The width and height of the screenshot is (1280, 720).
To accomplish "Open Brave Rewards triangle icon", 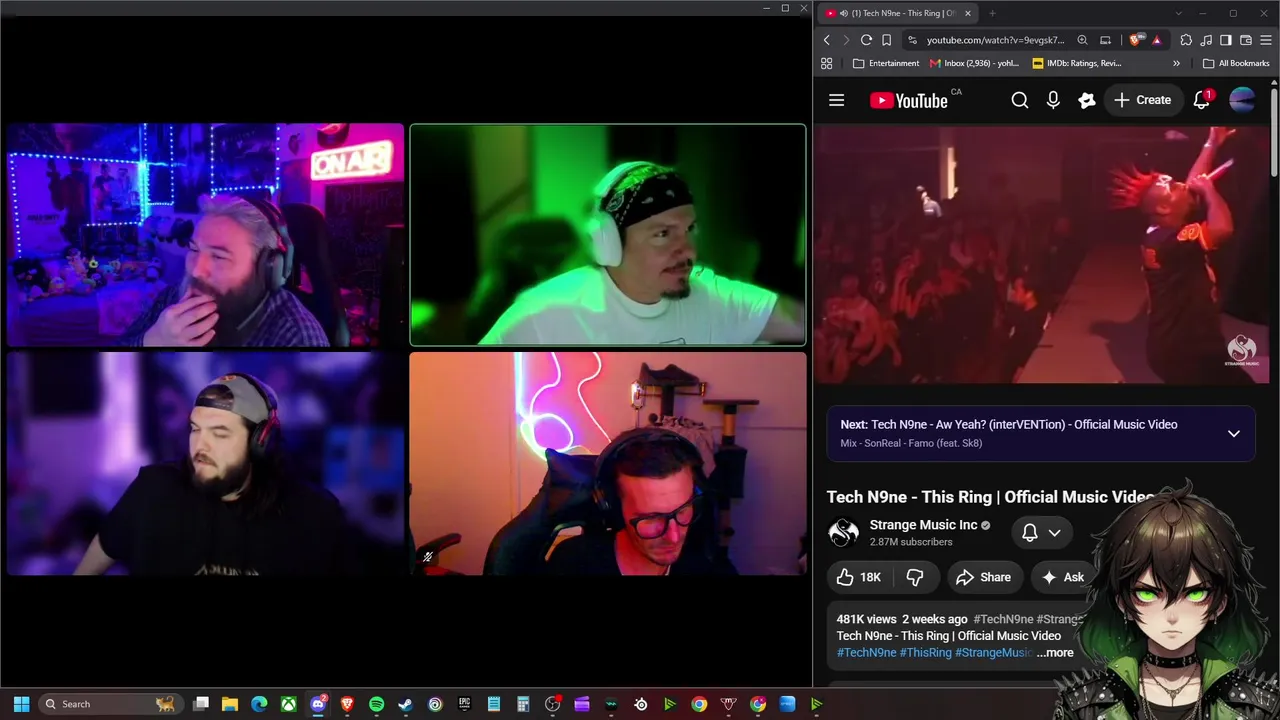I will coord(1156,40).
